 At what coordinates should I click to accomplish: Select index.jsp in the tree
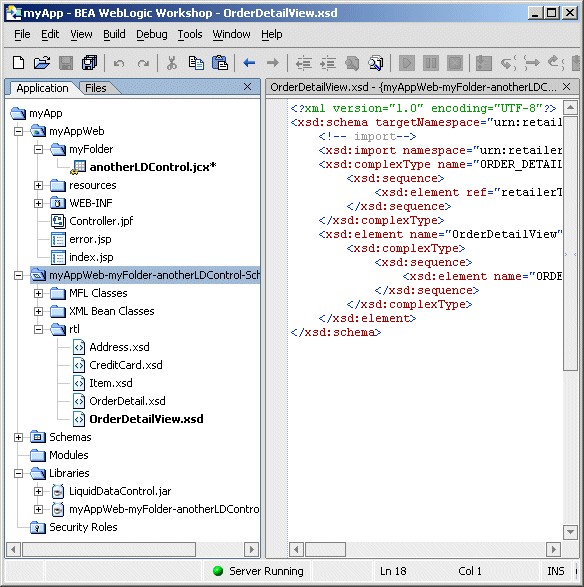[x=91, y=257]
